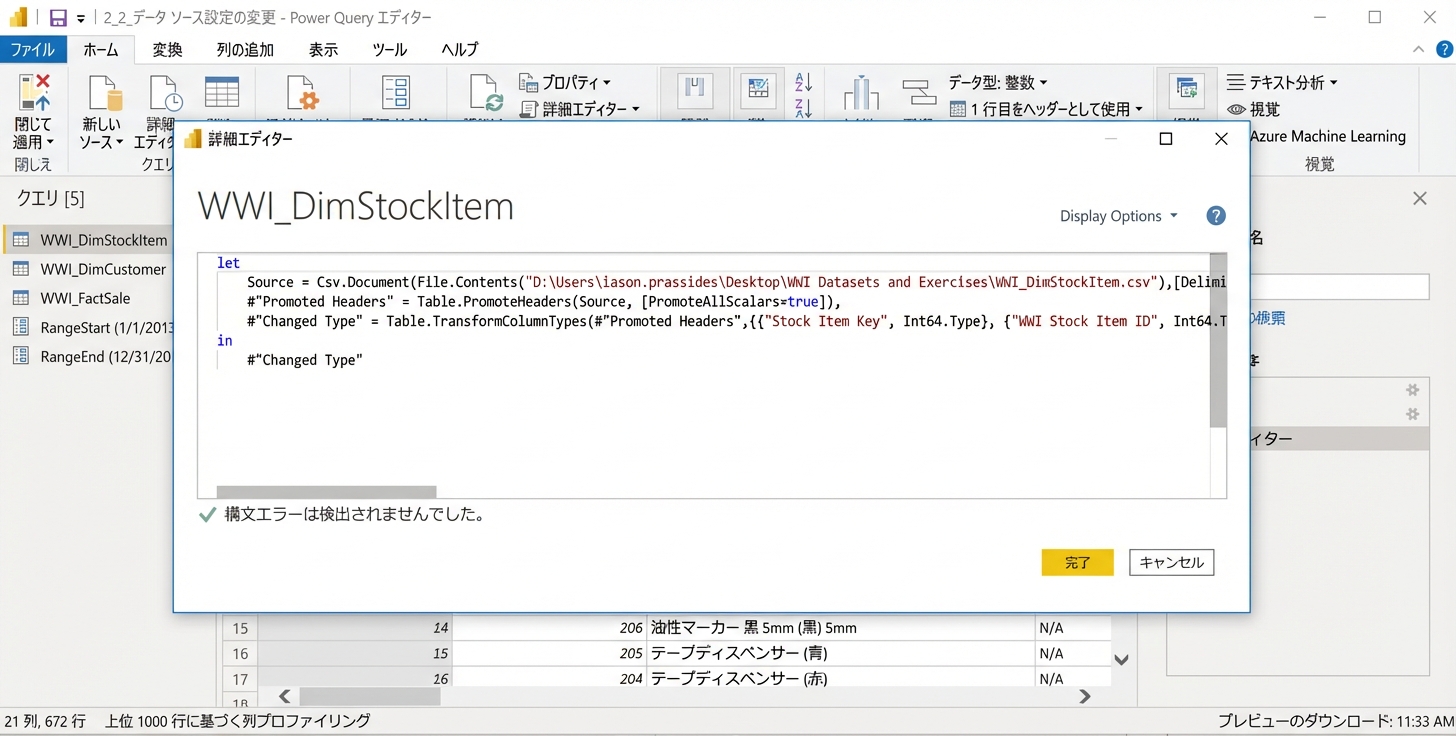Open the 1行目をヘッダーとして使用 dropdown arrow

point(1139,109)
